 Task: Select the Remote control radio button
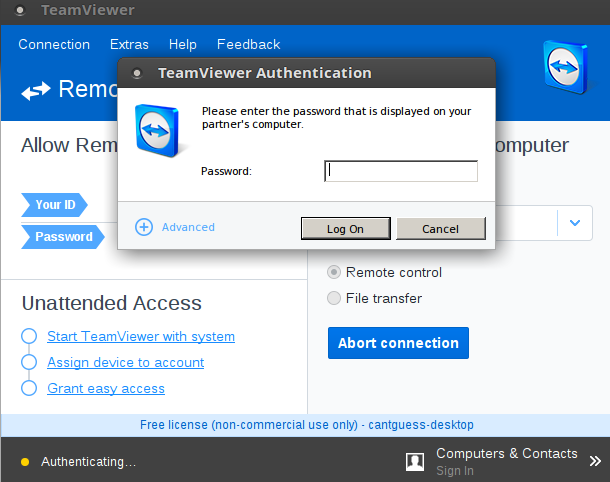tap(334, 272)
